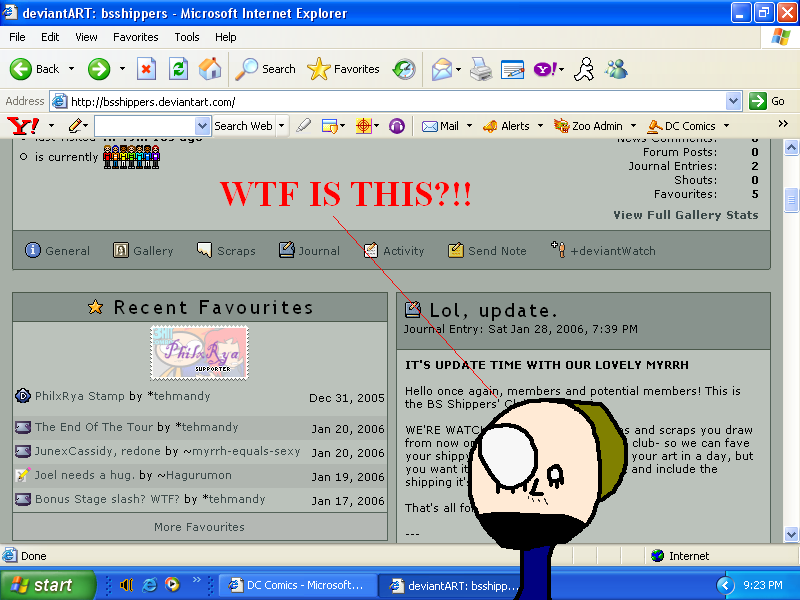Open Zoo Admin bookmark button
Viewport: 800px width, 600px height.
click(588, 126)
